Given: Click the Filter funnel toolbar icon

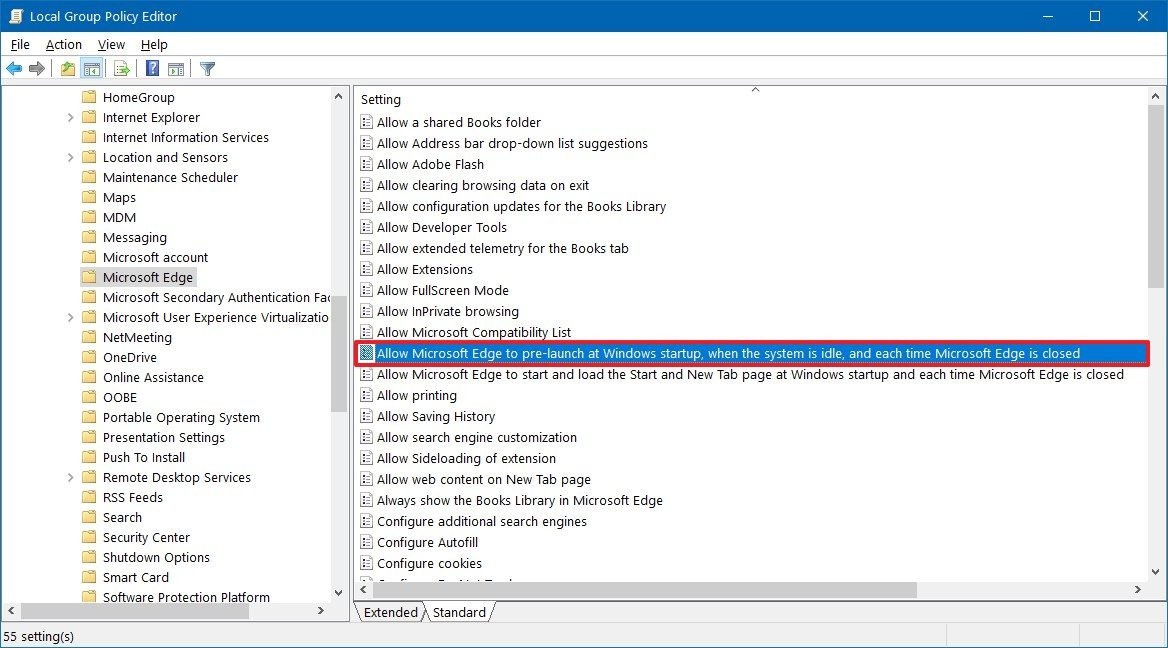Looking at the screenshot, I should 208,69.
